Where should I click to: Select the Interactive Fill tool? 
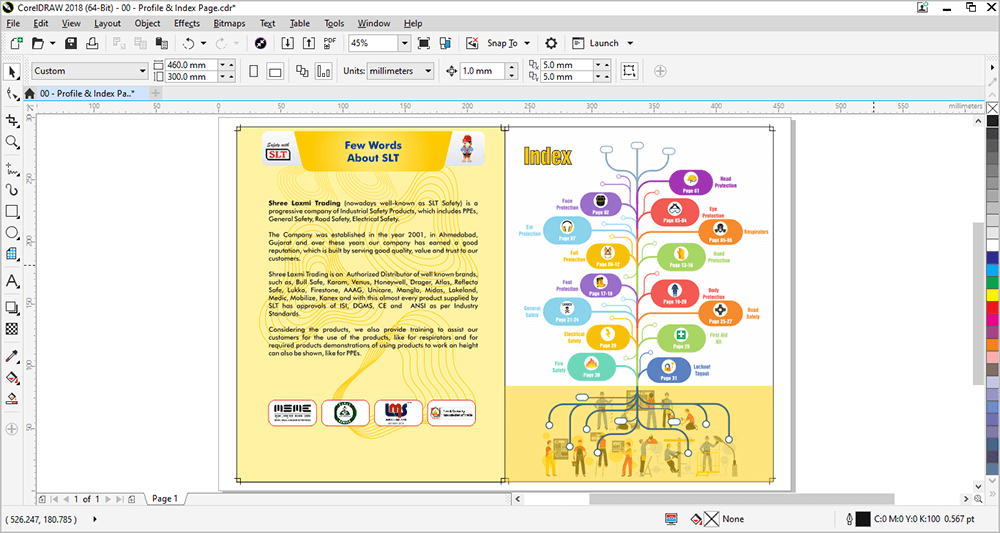(x=11, y=377)
